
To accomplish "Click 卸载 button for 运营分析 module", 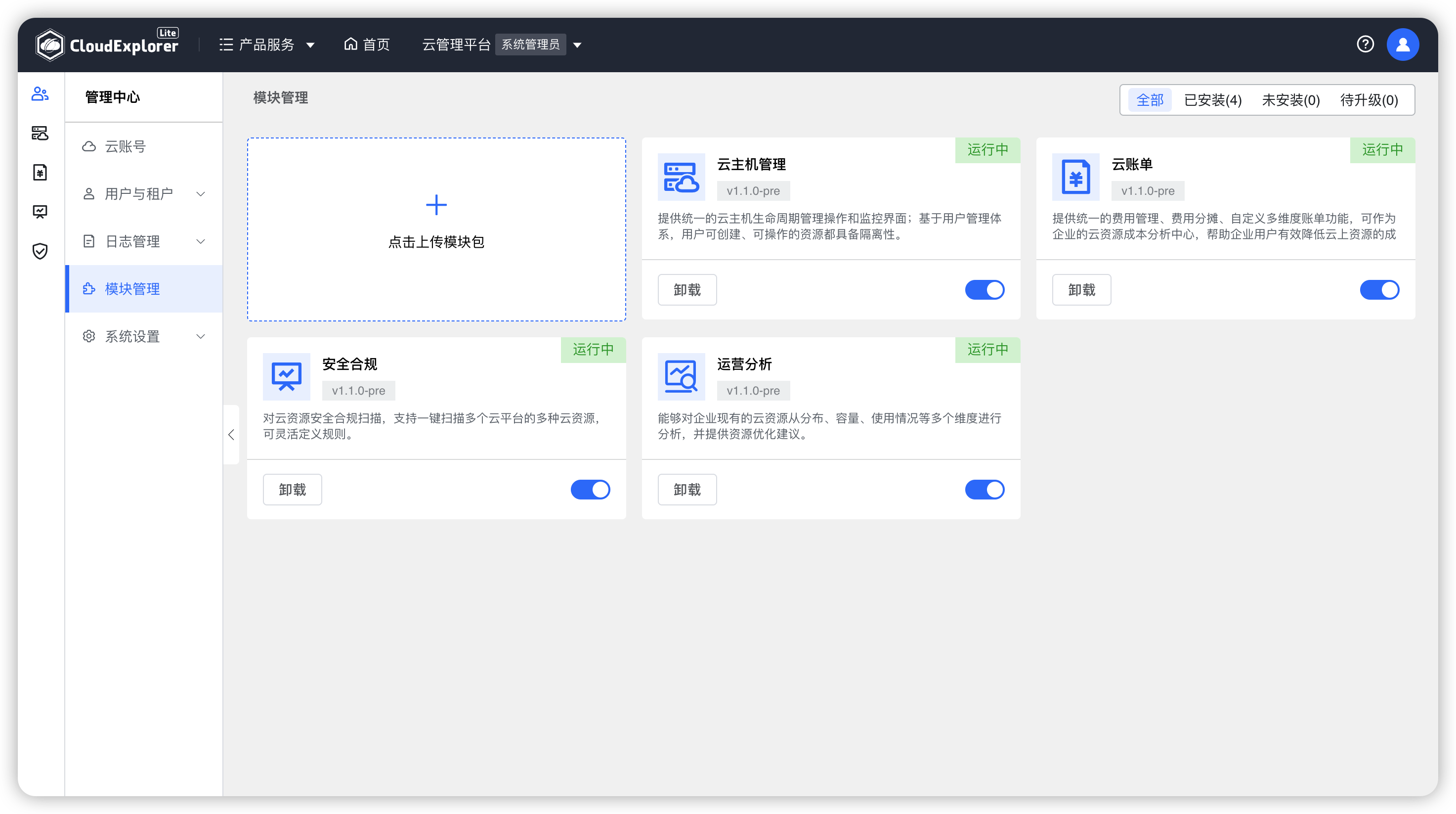I will click(x=687, y=489).
